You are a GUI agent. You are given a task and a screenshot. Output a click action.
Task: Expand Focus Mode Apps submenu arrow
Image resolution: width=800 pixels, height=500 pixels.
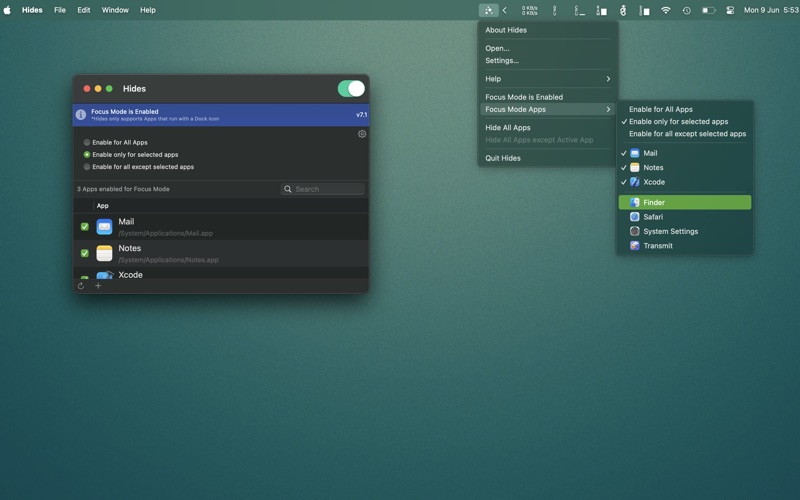(608, 109)
